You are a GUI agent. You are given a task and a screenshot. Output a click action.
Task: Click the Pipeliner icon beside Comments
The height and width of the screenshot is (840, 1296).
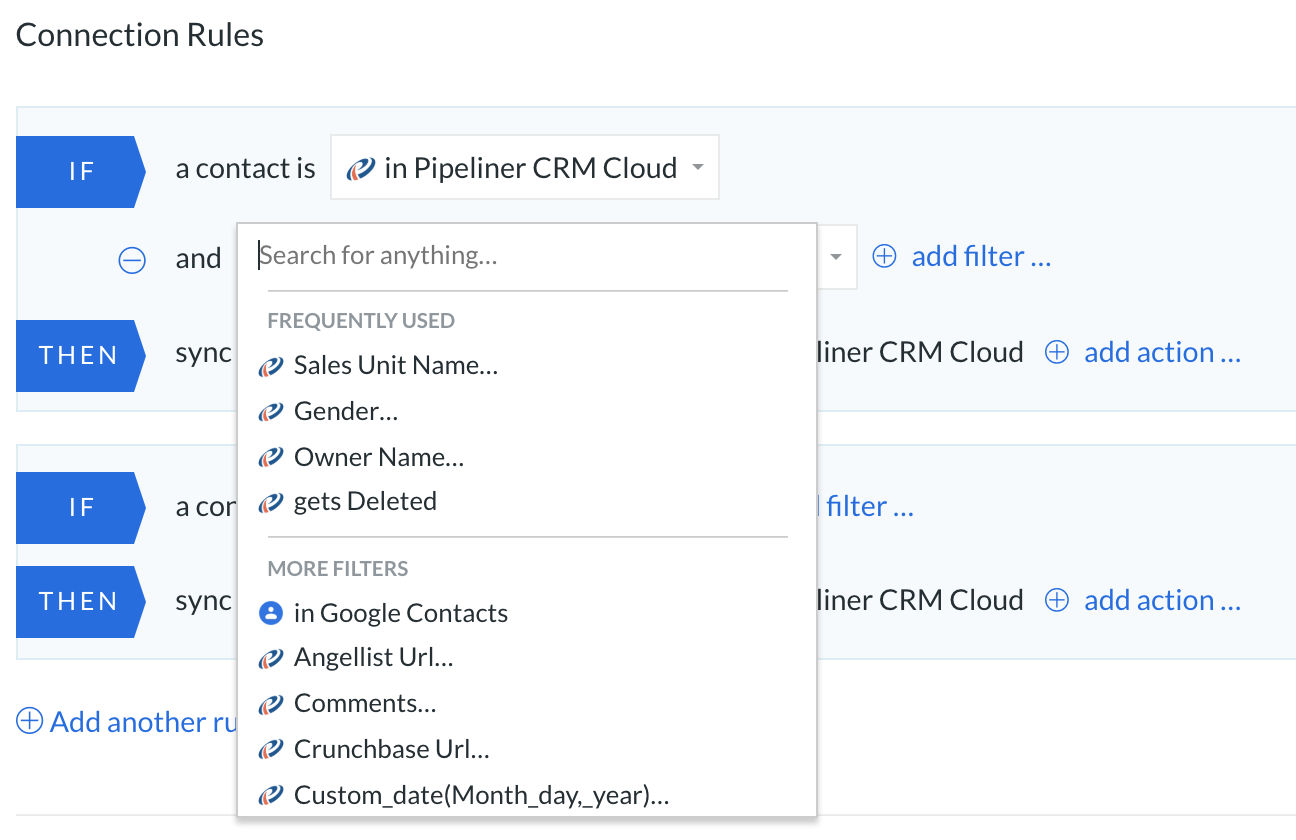pyautogui.click(x=270, y=704)
